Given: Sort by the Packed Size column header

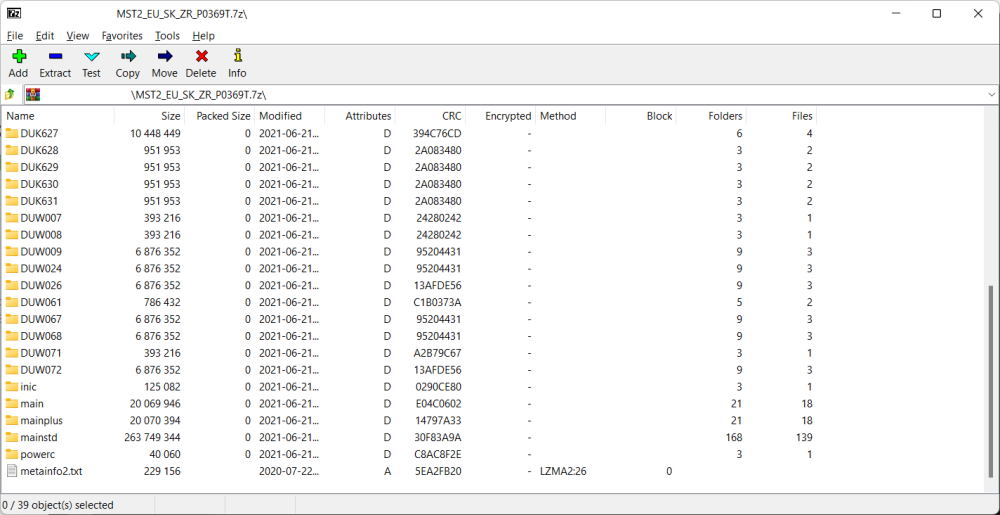Looking at the screenshot, I should click(220, 116).
